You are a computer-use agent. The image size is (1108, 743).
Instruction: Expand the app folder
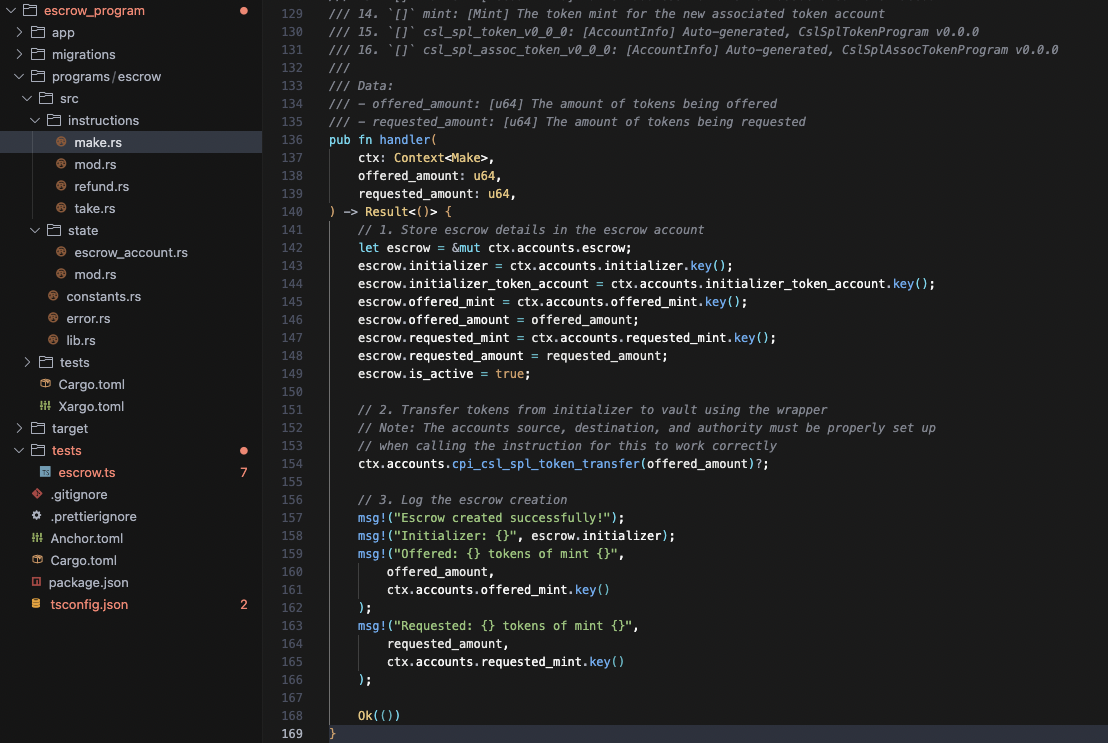pos(18,32)
